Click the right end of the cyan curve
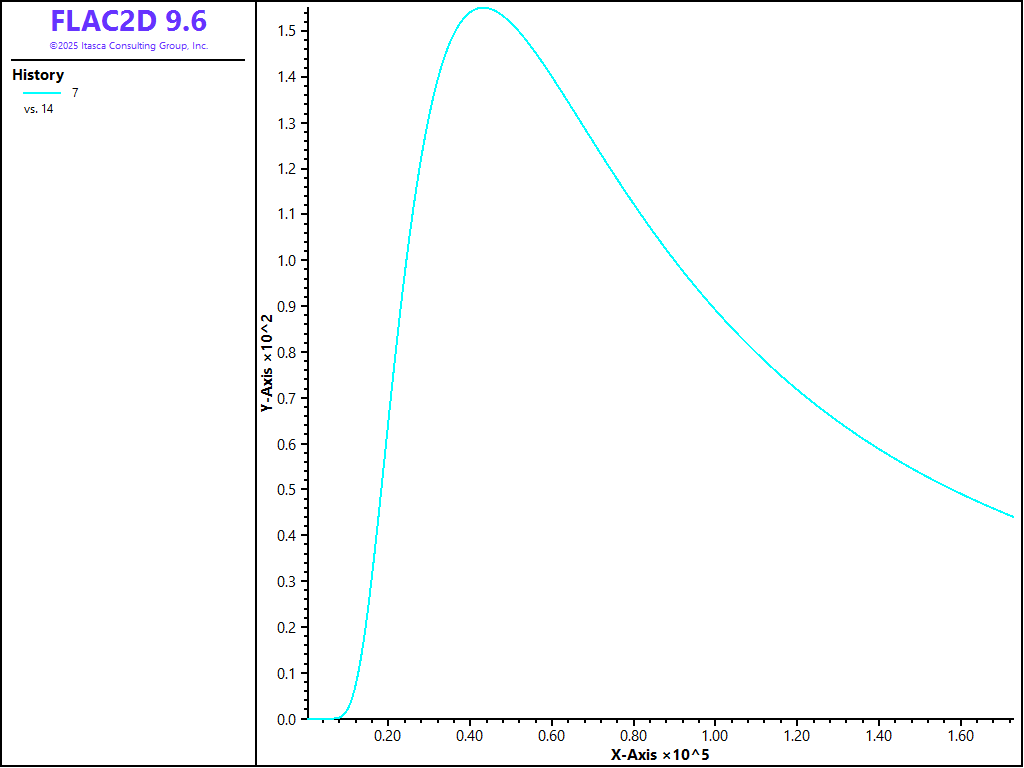 1012,516
